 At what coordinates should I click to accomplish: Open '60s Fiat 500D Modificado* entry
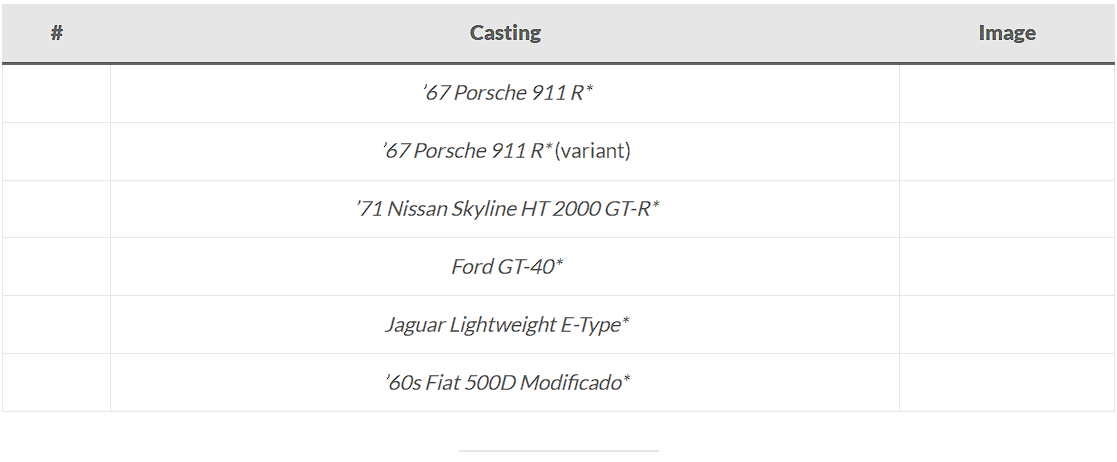pyautogui.click(x=507, y=383)
